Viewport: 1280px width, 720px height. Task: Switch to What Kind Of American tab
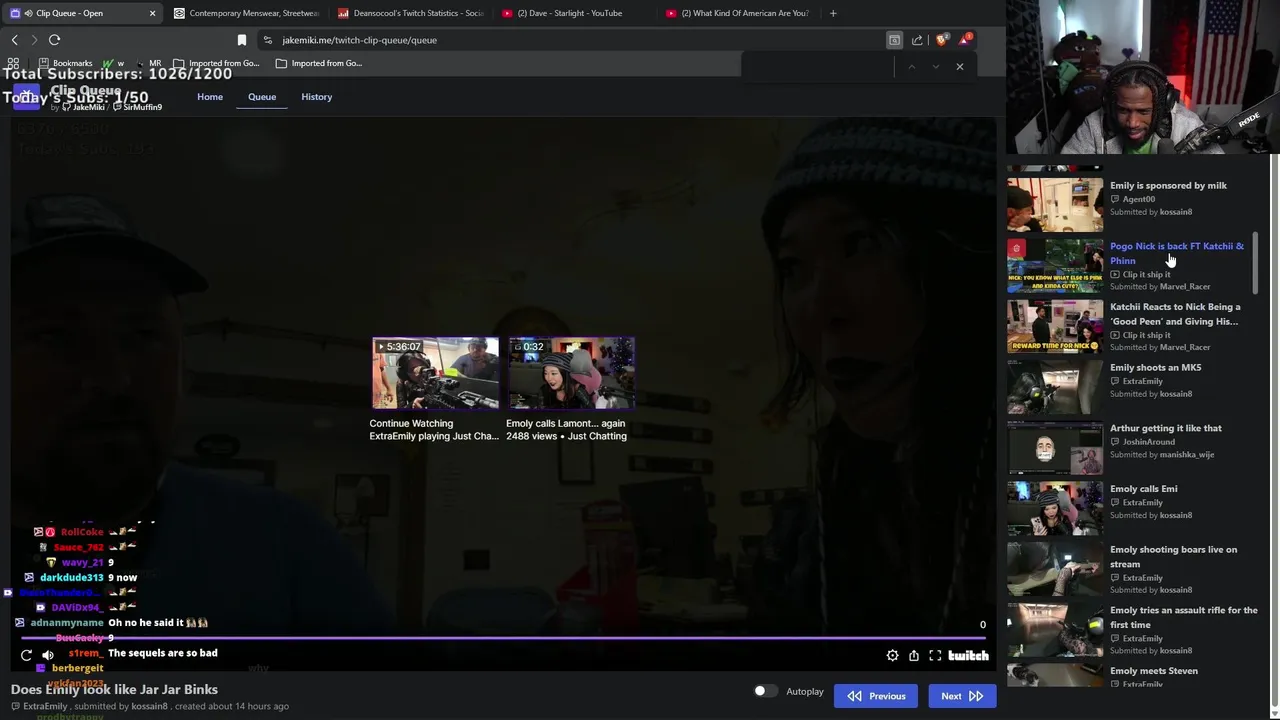738,13
